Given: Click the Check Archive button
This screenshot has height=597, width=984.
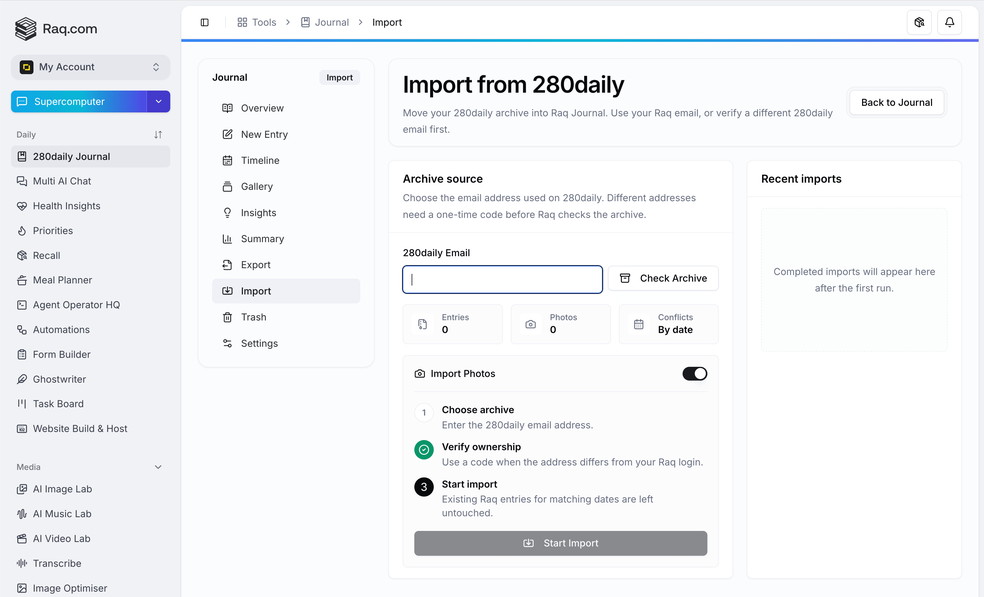Looking at the screenshot, I should tap(663, 278).
